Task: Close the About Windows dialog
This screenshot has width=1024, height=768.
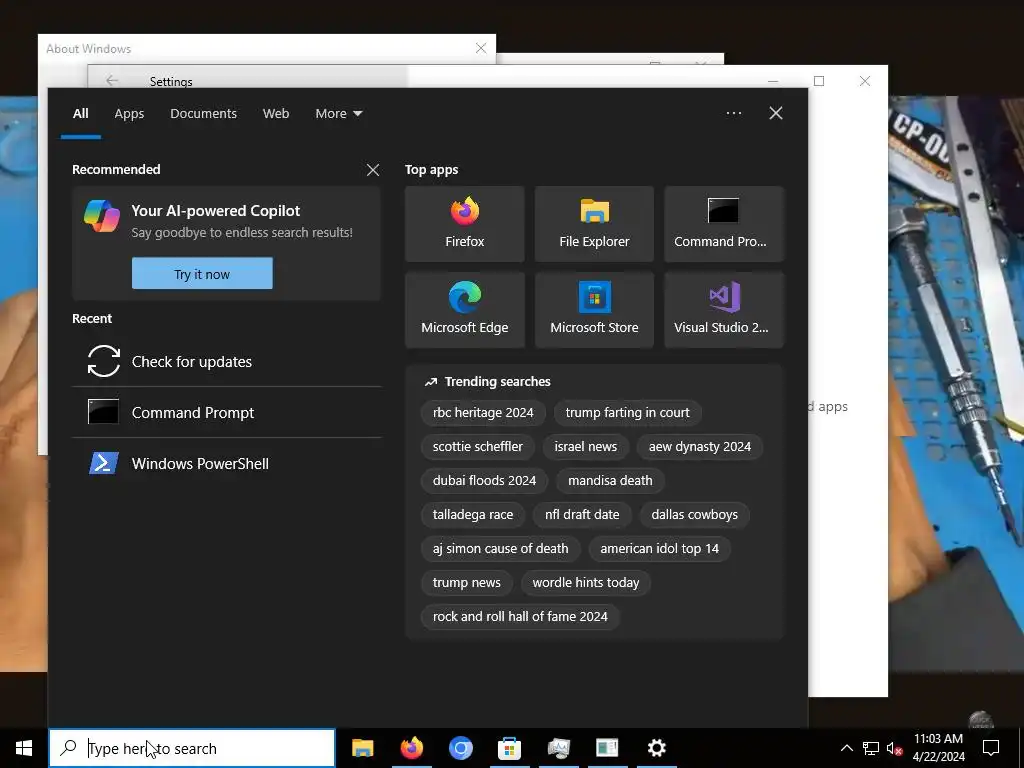Action: (481, 48)
